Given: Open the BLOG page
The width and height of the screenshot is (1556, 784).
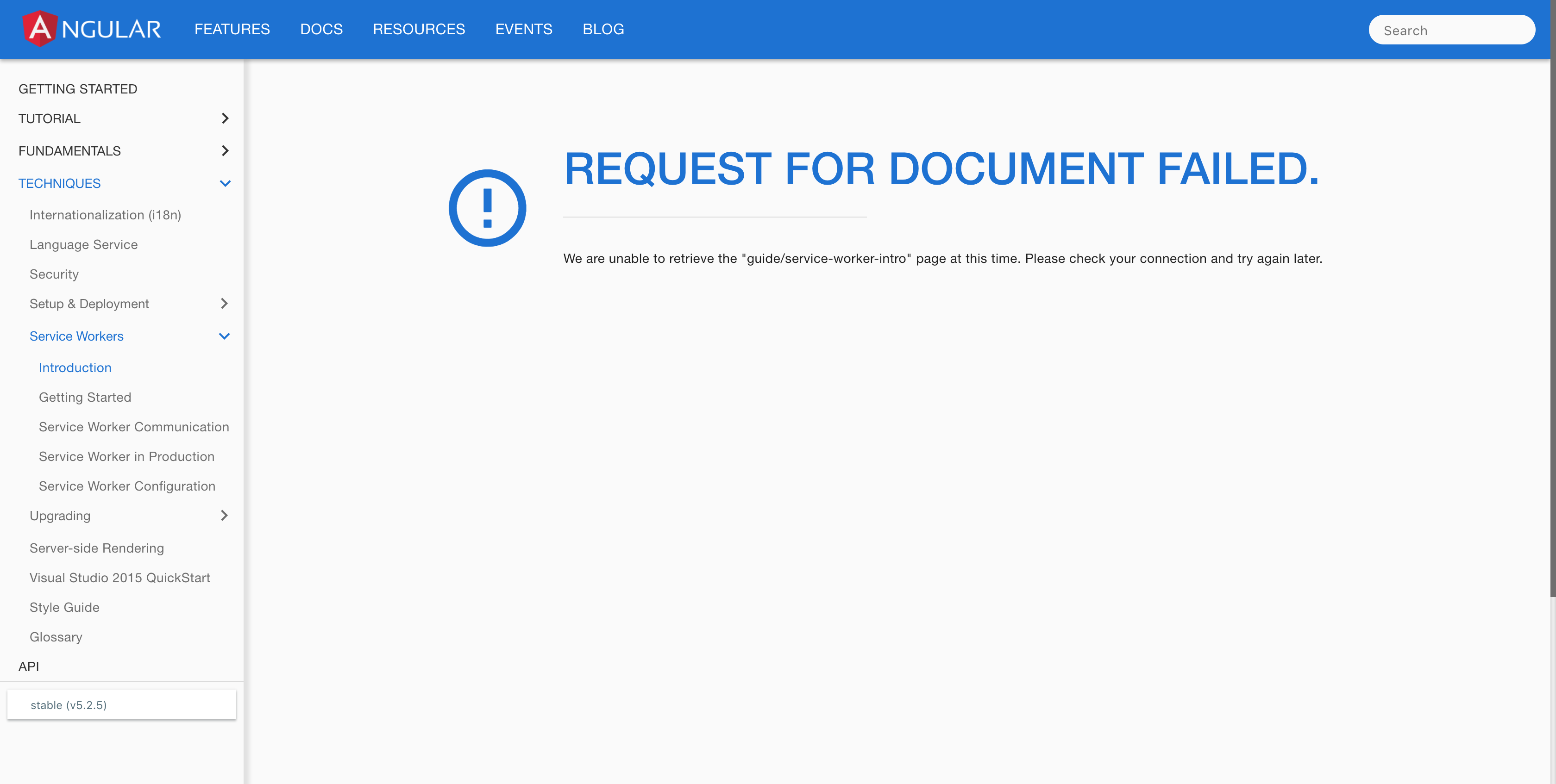Looking at the screenshot, I should 603,28.
